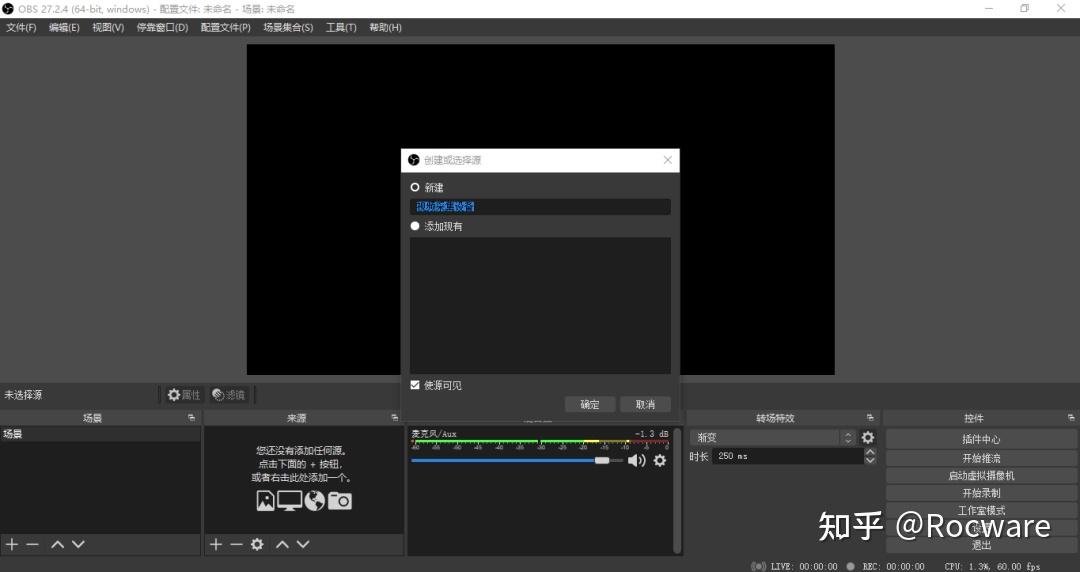Viewport: 1080px width, 572px height.
Task: Open the 编辑(E) menu
Action: 64,28
